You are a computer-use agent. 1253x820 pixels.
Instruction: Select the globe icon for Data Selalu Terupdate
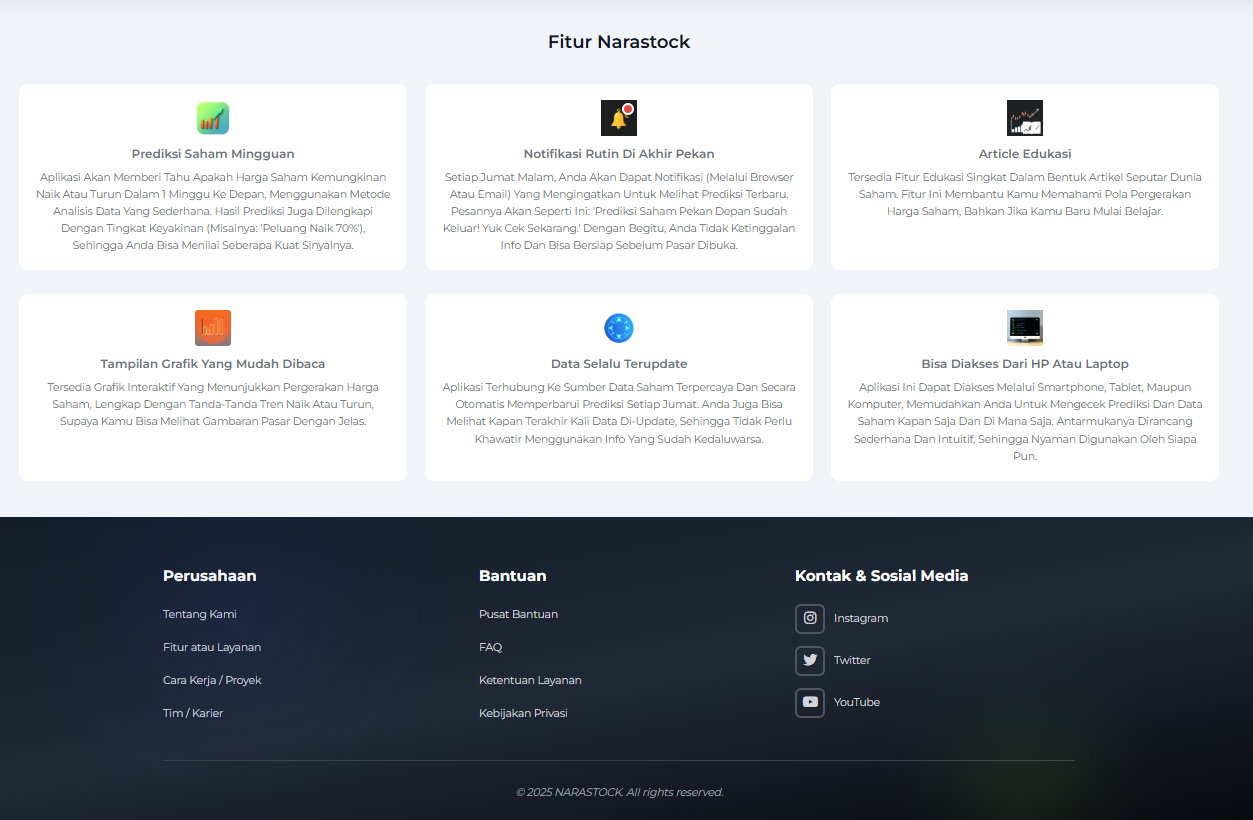[618, 327]
